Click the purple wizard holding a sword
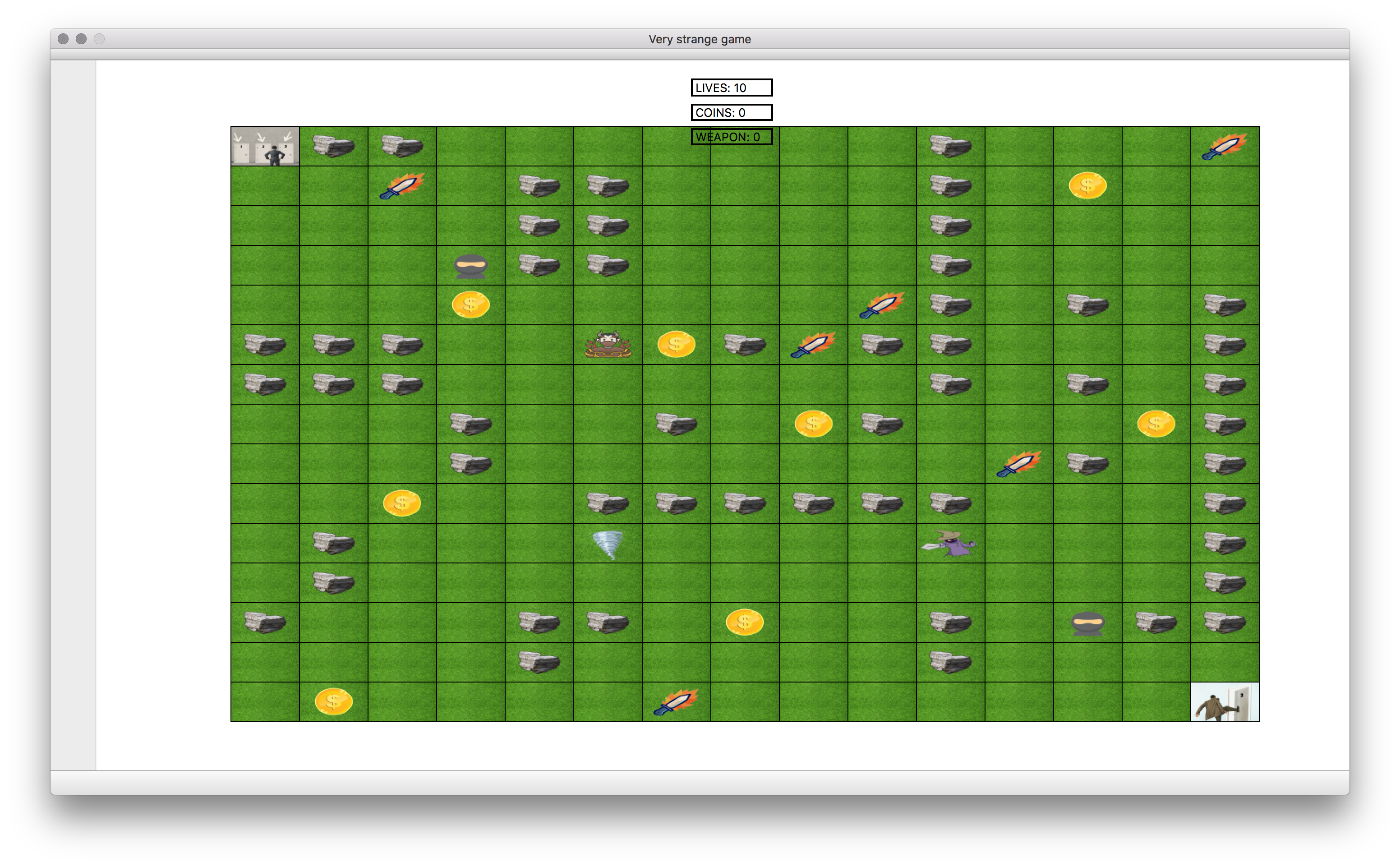Viewport: 1400px width, 867px height. (x=948, y=544)
